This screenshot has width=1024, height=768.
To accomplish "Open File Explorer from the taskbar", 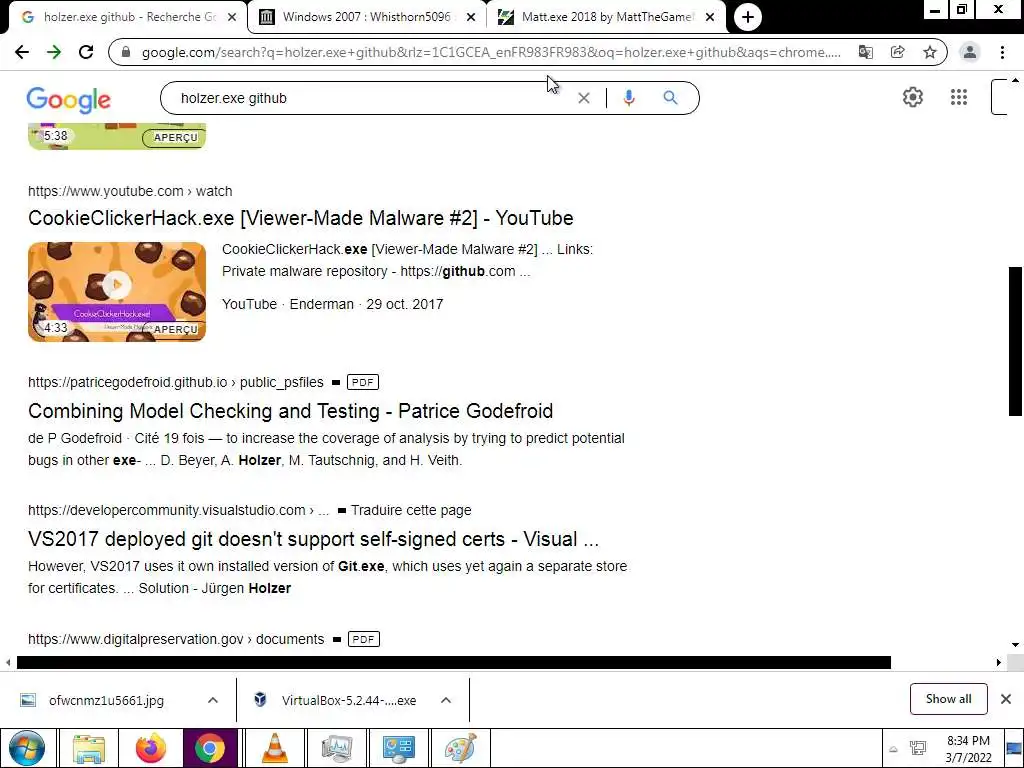I will coord(89,748).
